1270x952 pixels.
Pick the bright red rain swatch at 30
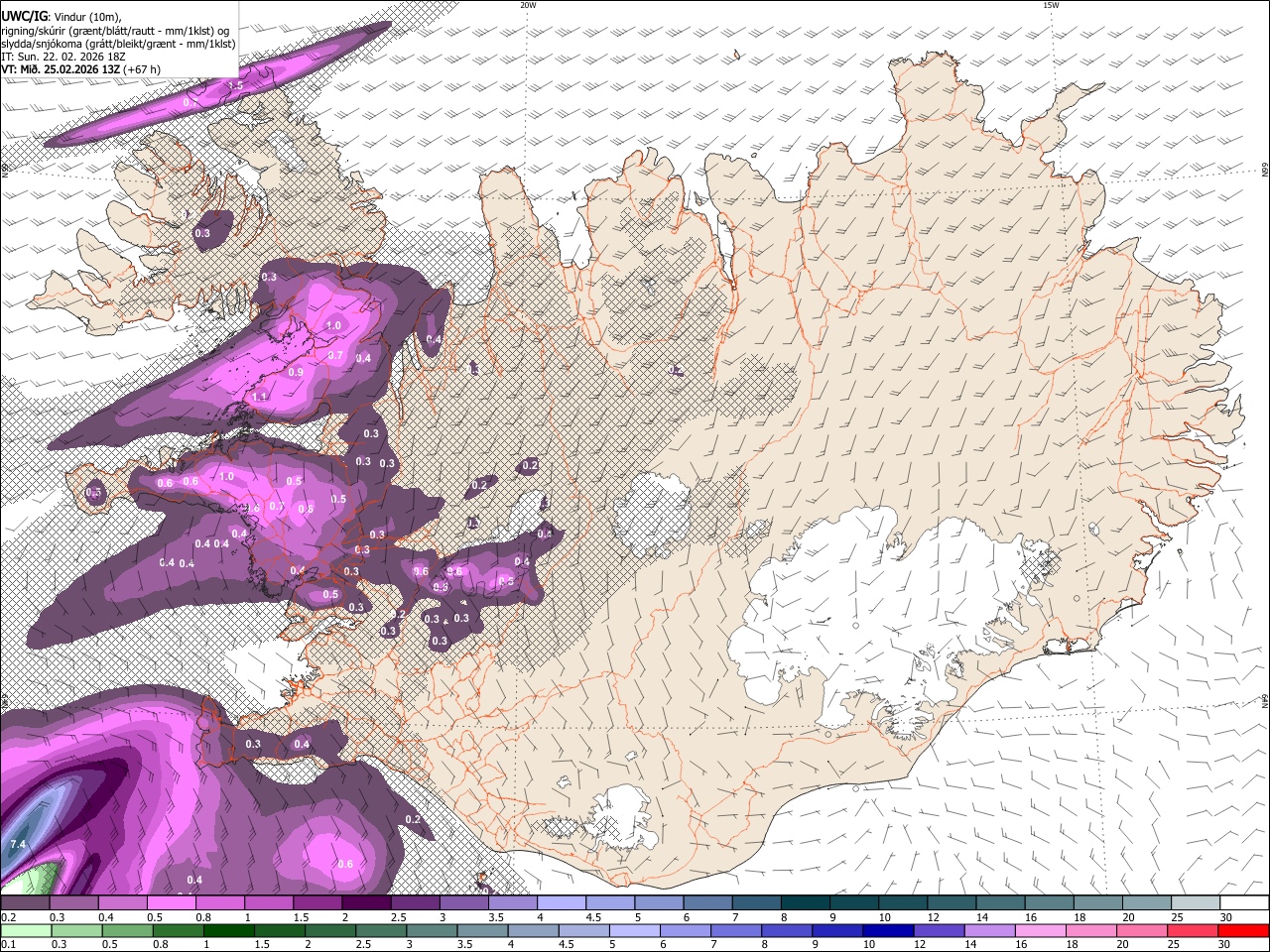pos(1244,931)
